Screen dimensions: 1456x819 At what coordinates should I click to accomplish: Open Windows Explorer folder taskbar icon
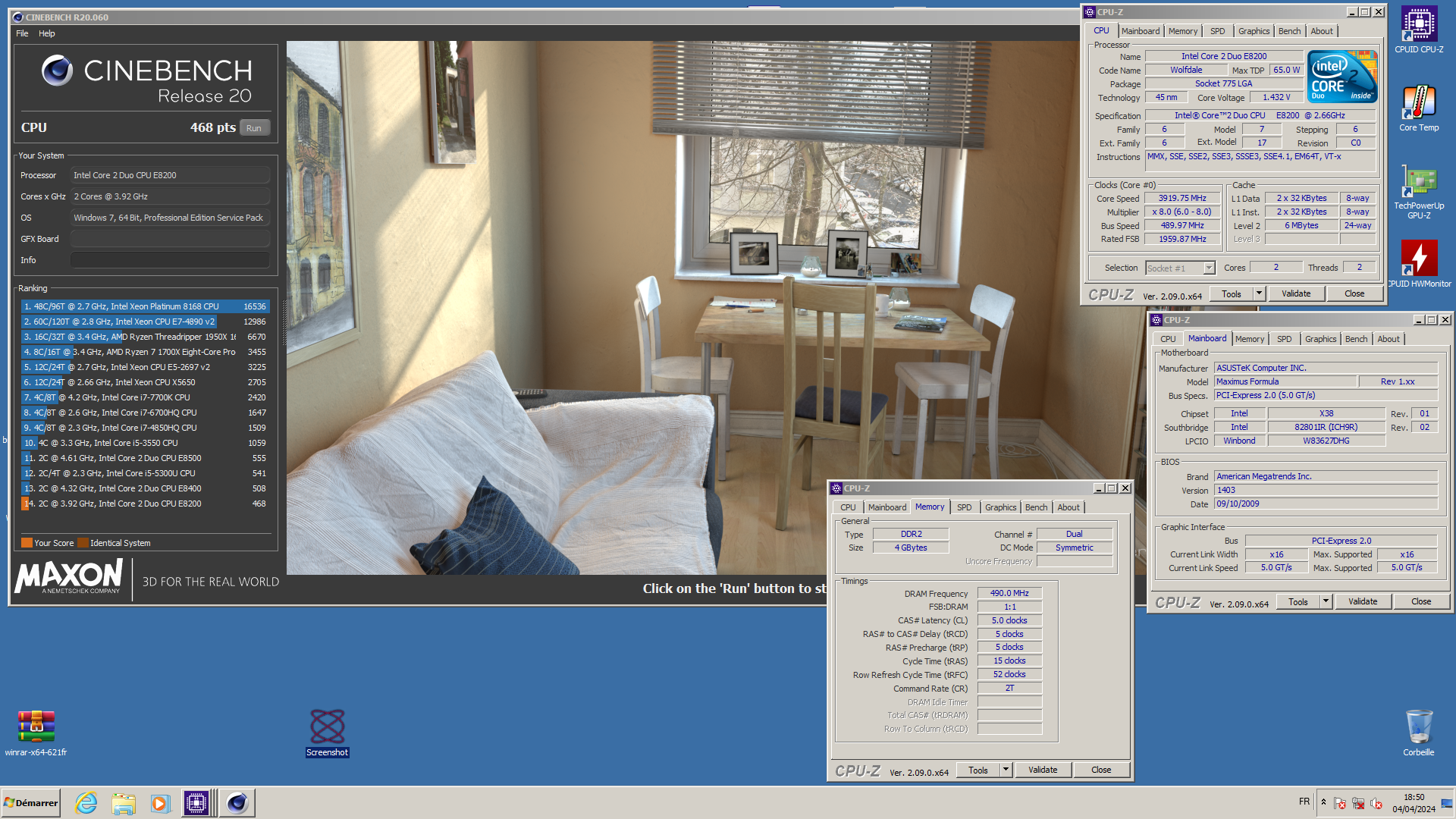pyautogui.click(x=123, y=802)
